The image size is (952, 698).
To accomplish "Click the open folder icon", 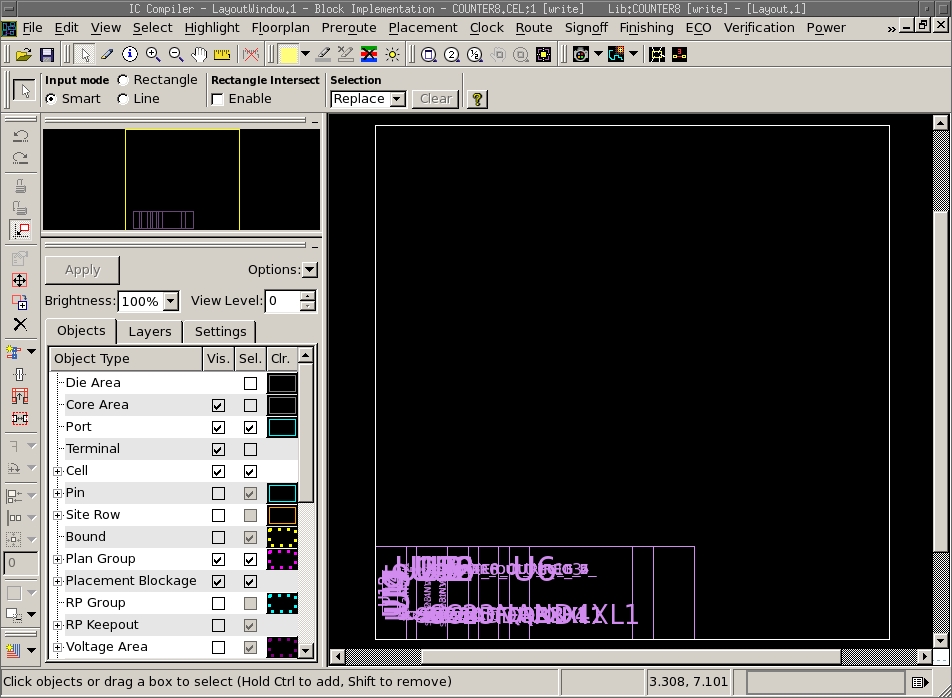I will coord(23,54).
